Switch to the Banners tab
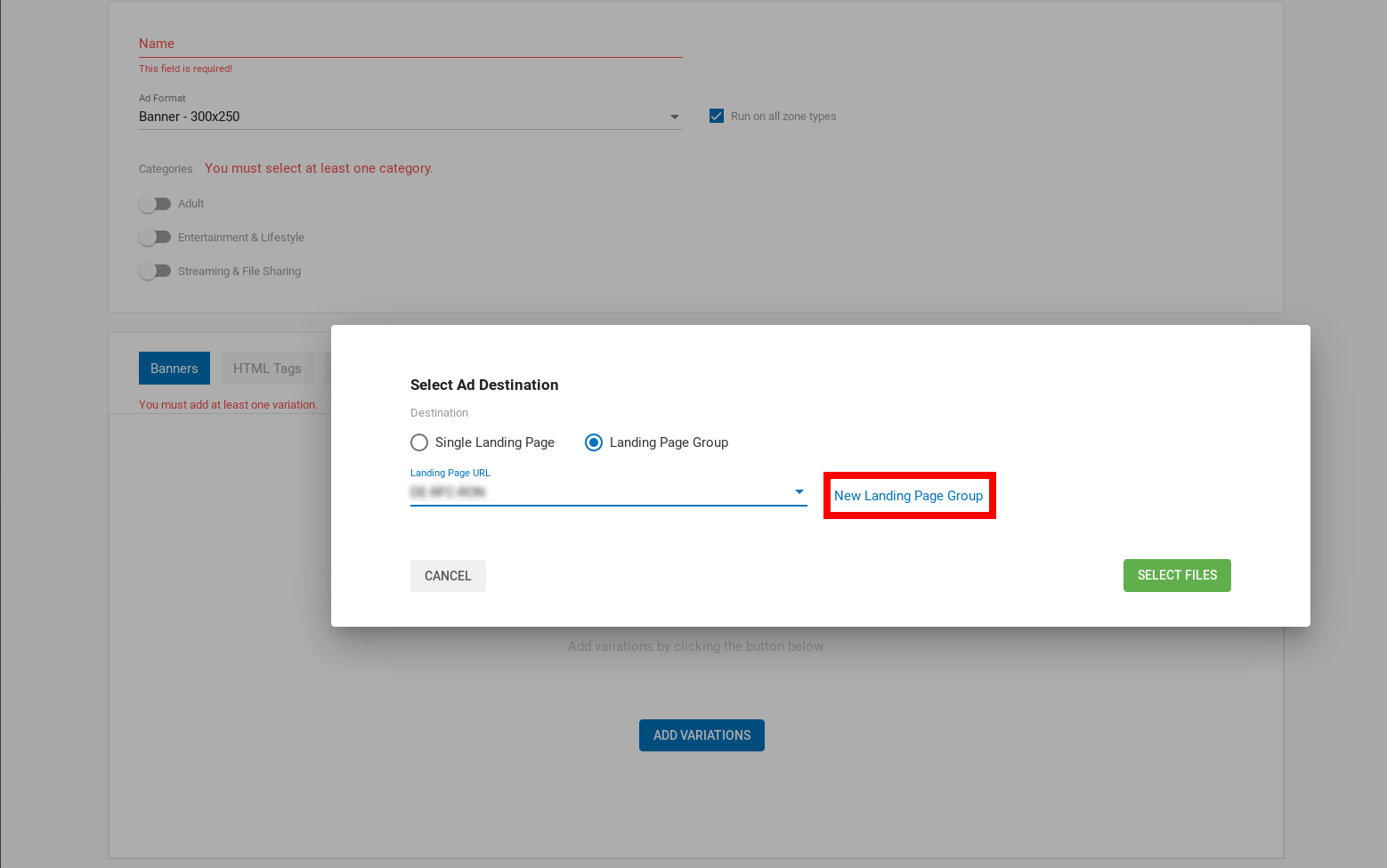1387x868 pixels. 174,369
